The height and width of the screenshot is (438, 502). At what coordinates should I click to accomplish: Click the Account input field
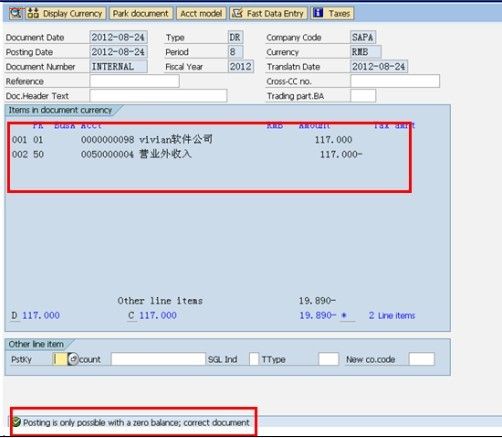click(158, 359)
